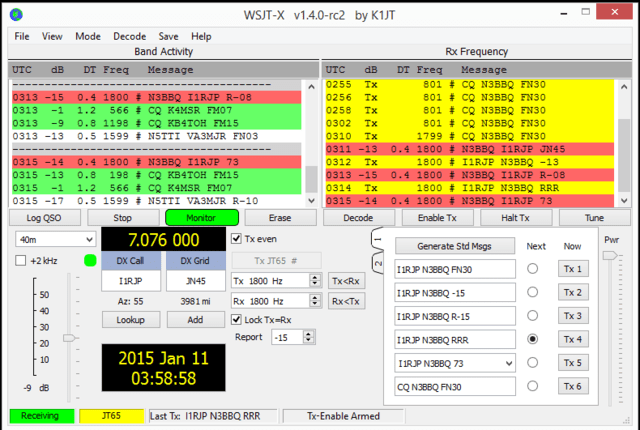Select the Next radio for CQ N3BBQ FN30
Viewport: 640px width, 430px height.
pyautogui.click(x=532, y=386)
